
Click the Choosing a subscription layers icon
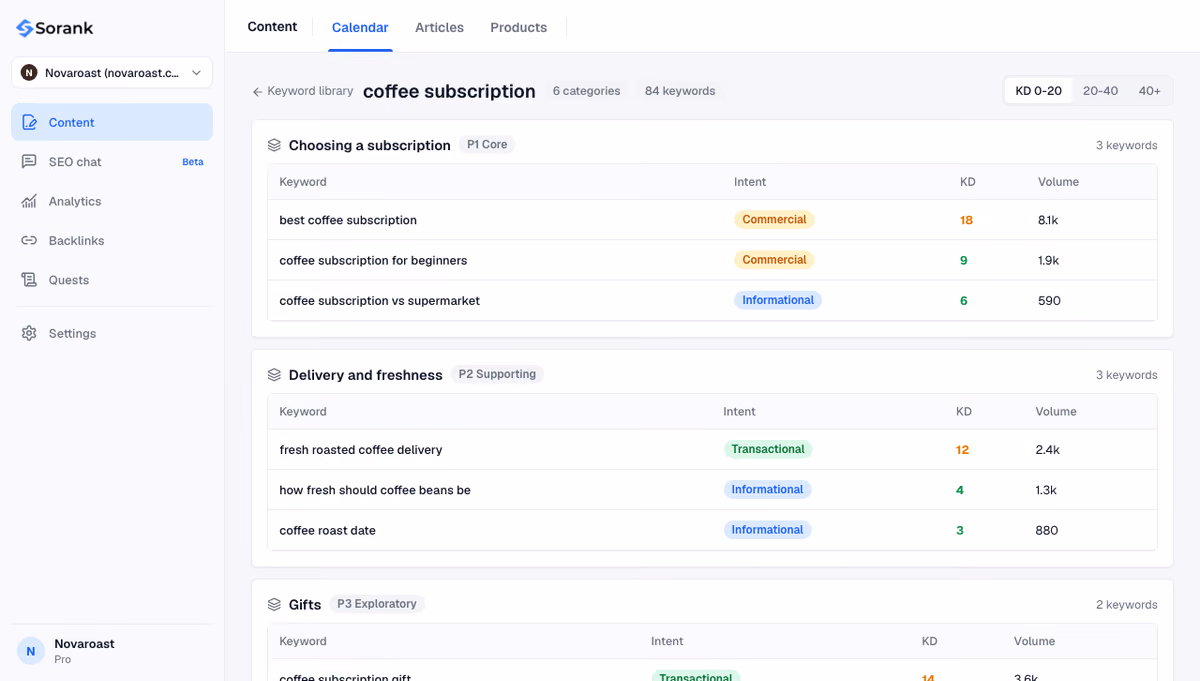[x=274, y=145]
